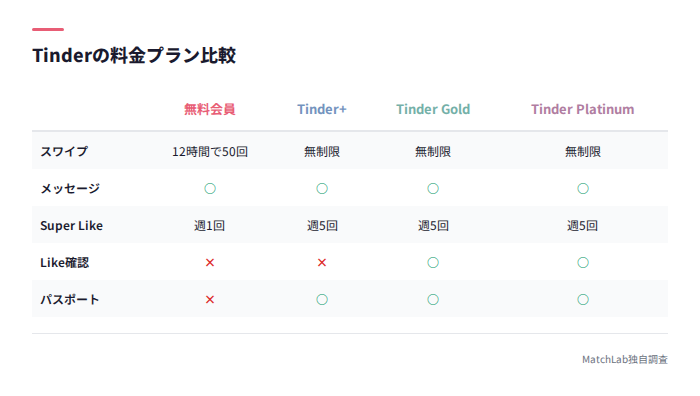Click 無制限 in the Tinder Platinum column
700x396 pixels.
click(x=583, y=152)
